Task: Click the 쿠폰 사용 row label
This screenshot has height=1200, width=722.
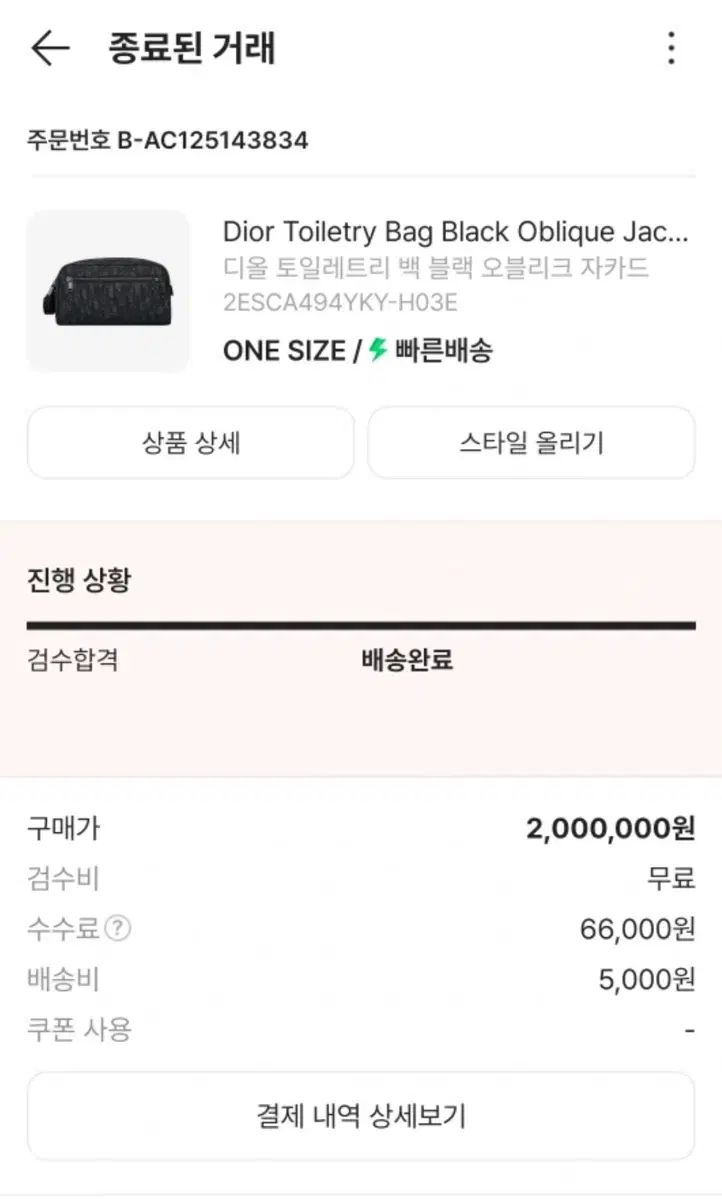Action: pos(80,1030)
